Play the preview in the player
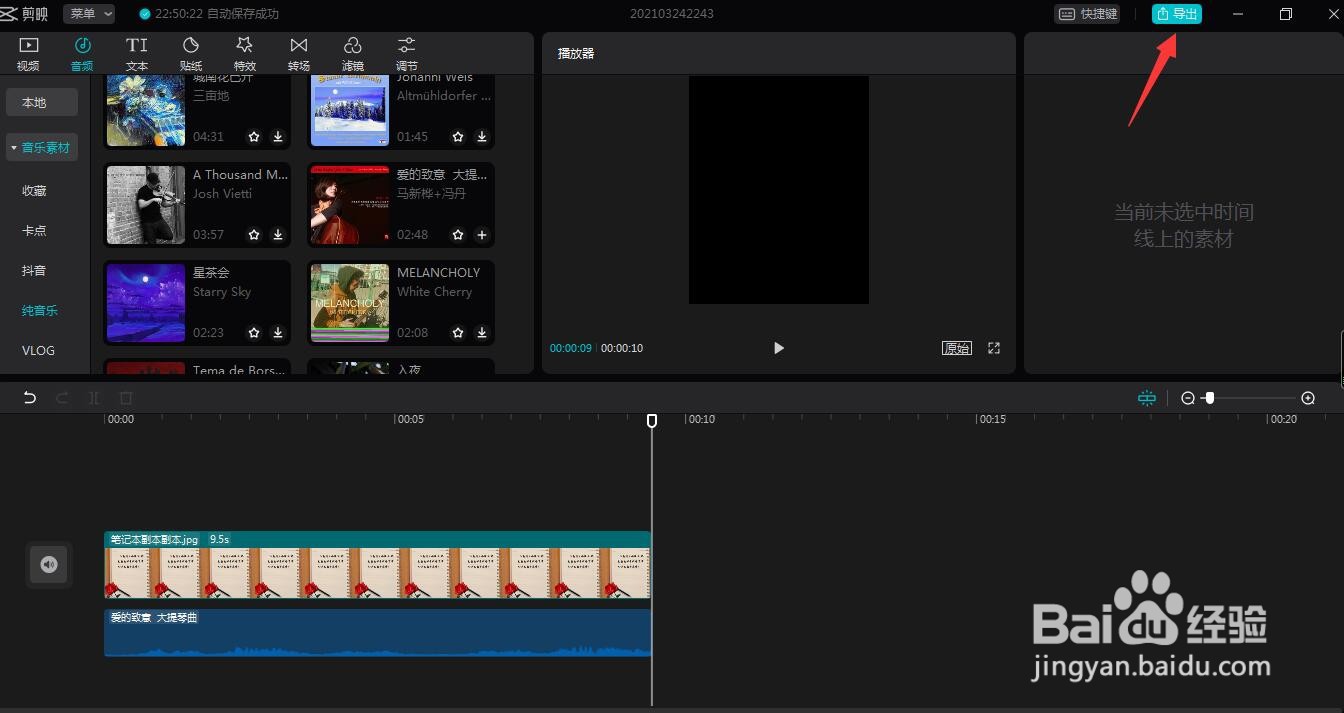The width and height of the screenshot is (1344, 713). tap(779, 348)
